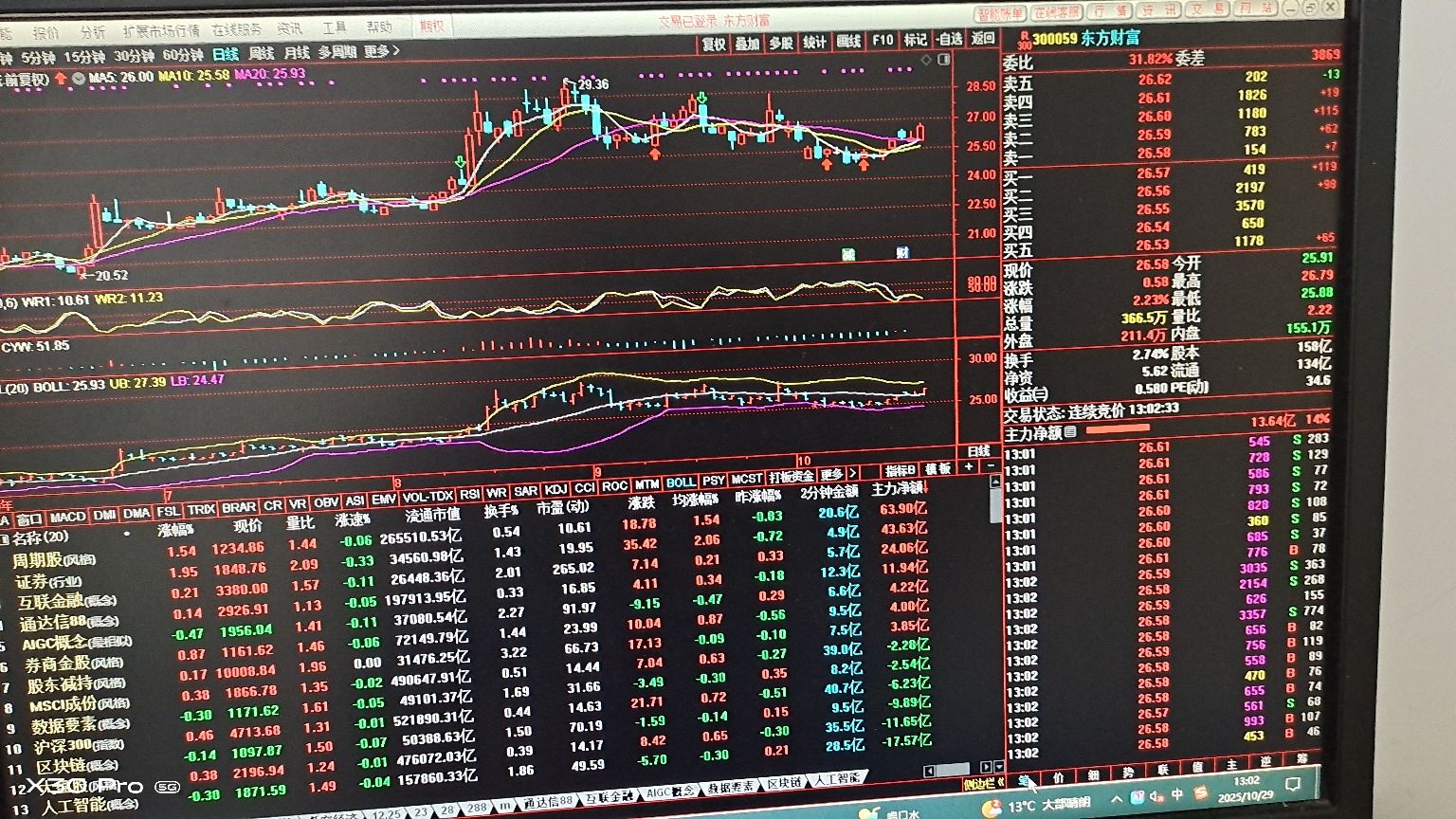Click table horizontal scrollbar left arrow
1456x819 pixels.
pos(930,771)
